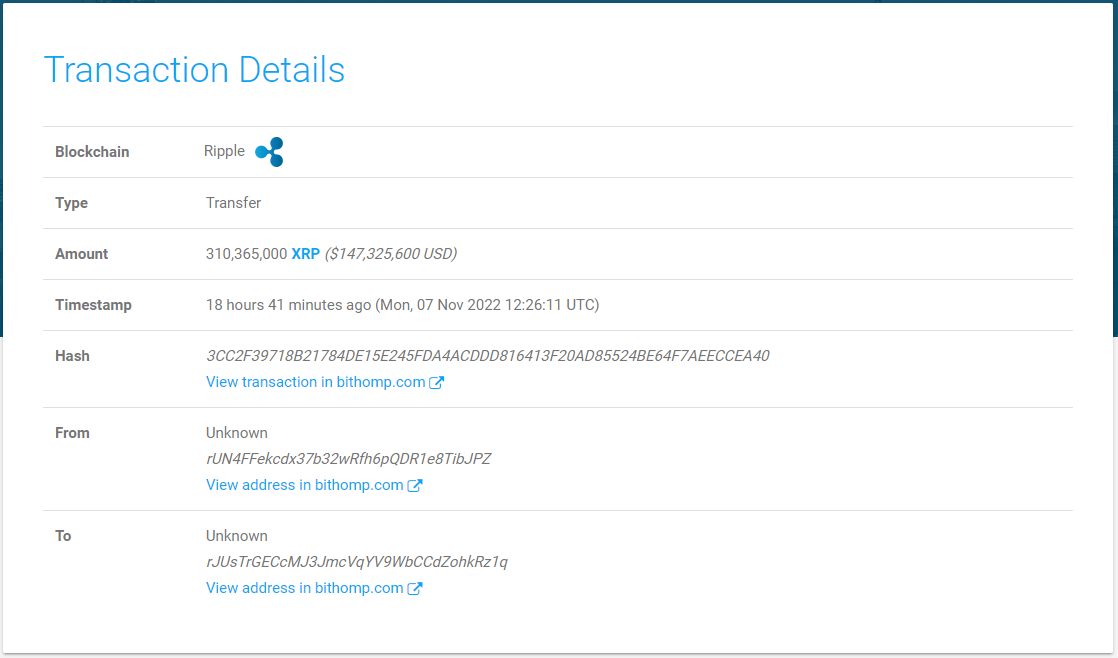Screen dimensions: 1118x658
Task: Open the XRP currency link
Action: [x=305, y=254]
